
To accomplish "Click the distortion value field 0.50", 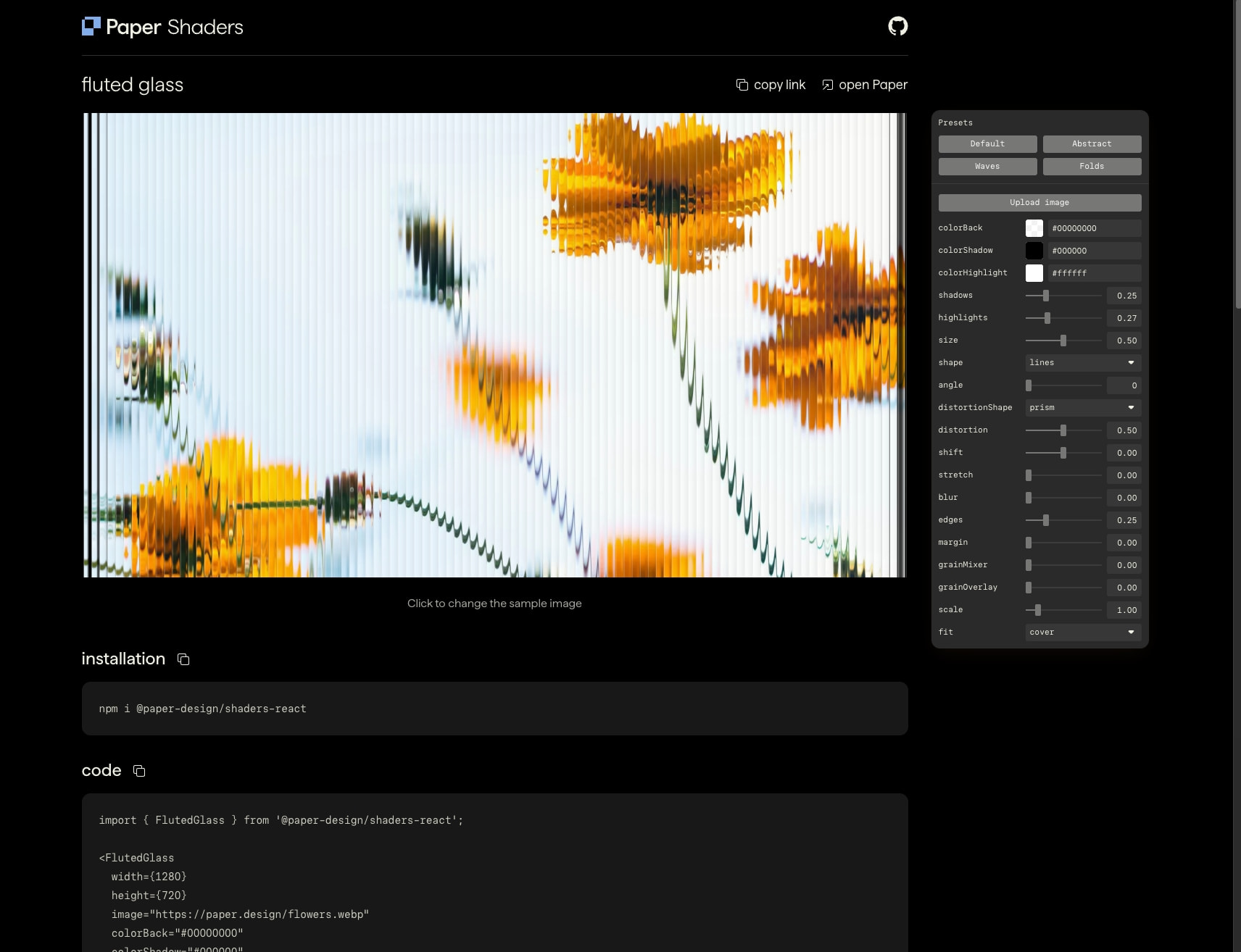I will [1124, 430].
